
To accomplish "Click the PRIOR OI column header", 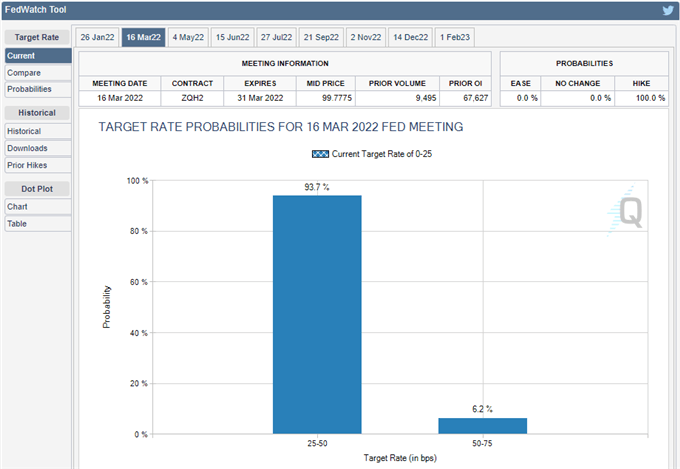I will pyautogui.click(x=465, y=83).
